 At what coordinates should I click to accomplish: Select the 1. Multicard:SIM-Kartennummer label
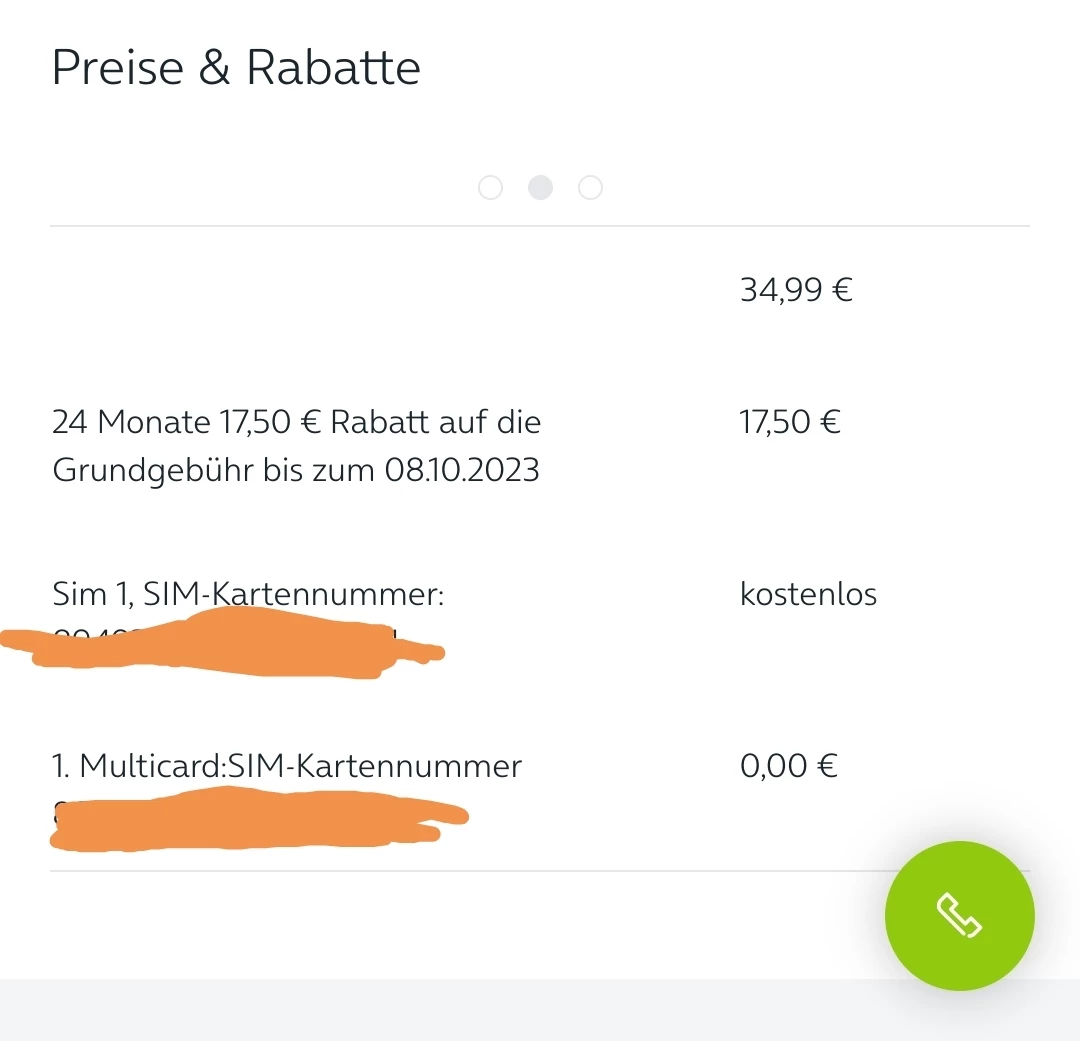pyautogui.click(x=286, y=766)
